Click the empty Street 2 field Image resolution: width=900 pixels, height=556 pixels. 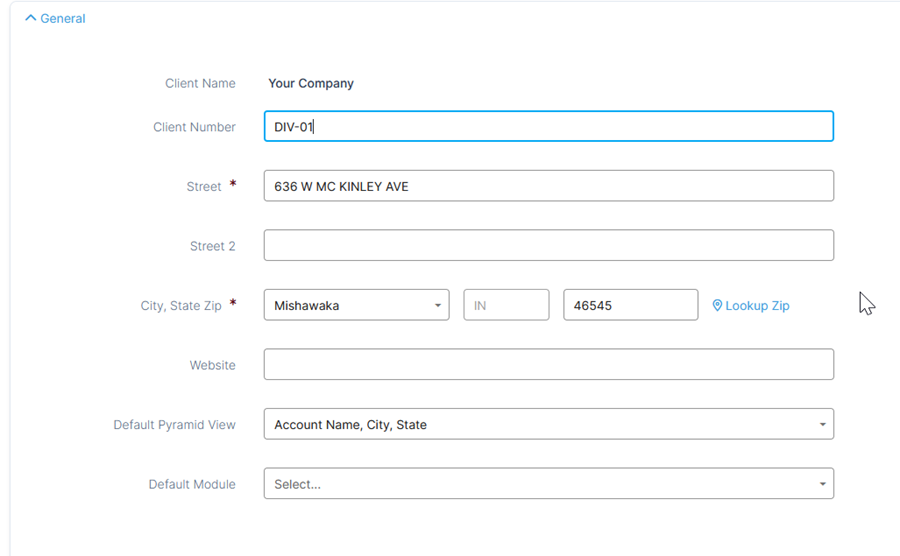(549, 246)
